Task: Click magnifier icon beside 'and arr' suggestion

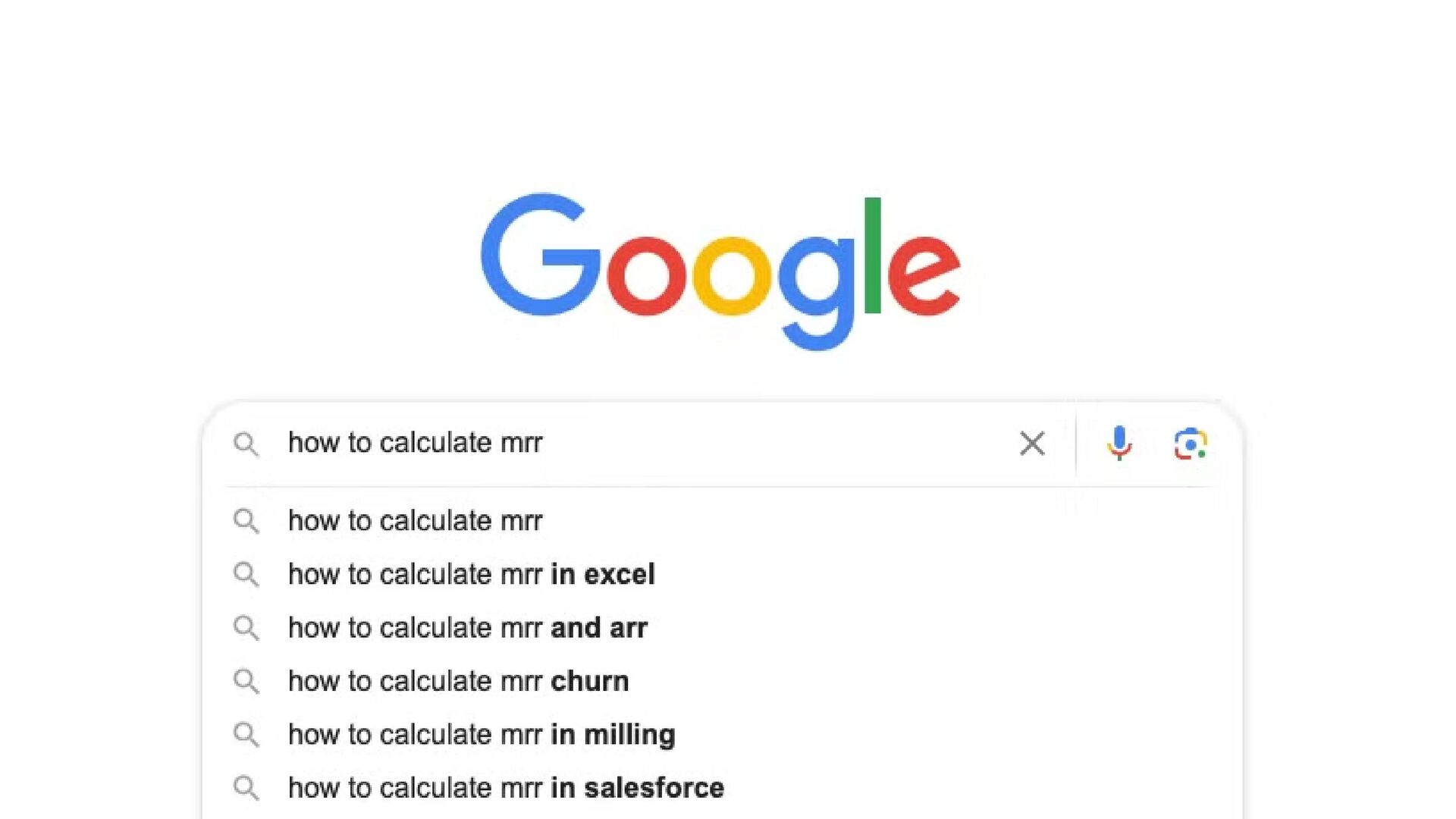Action: (x=246, y=628)
